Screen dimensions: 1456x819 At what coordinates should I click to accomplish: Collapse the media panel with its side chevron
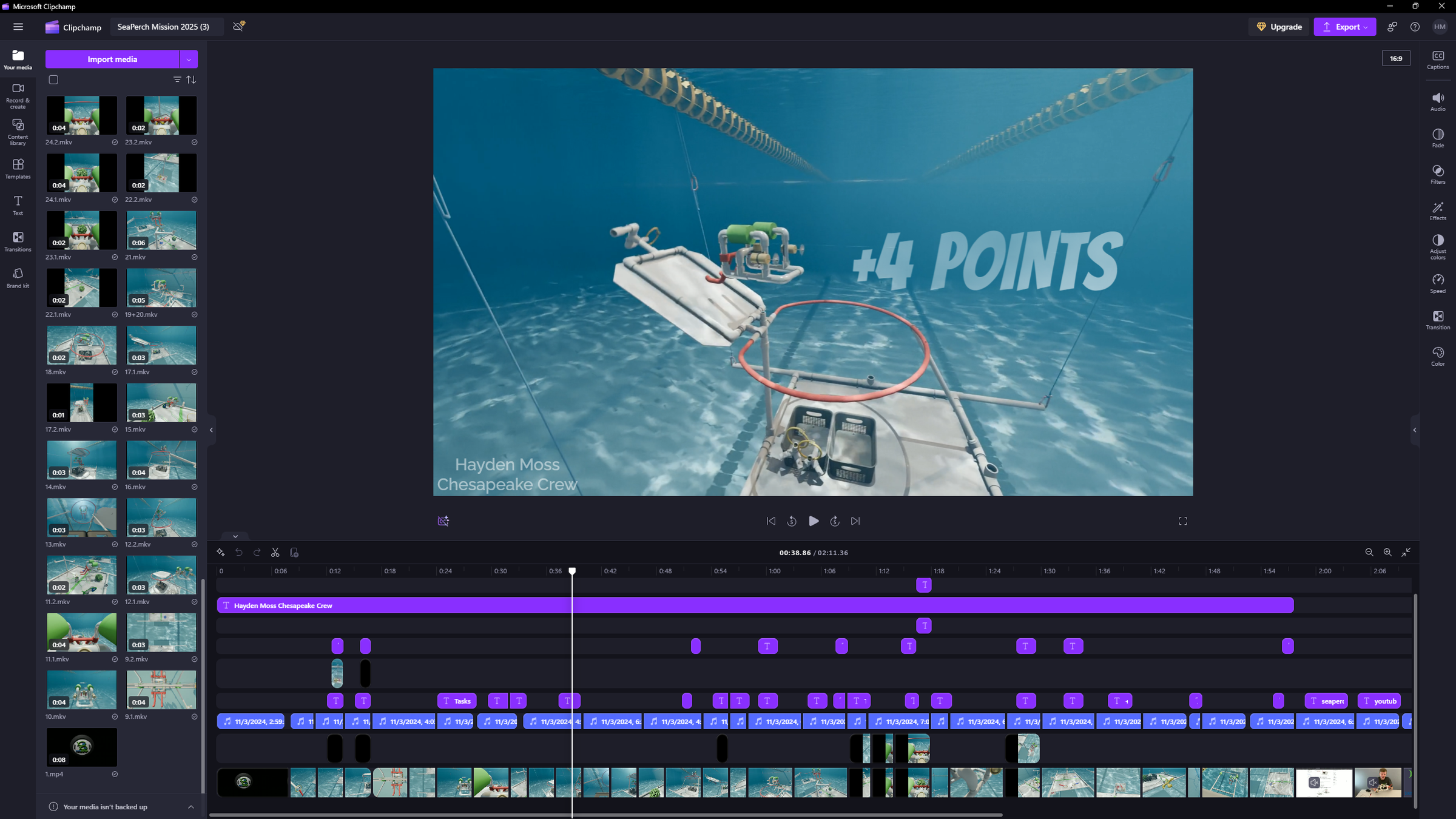[211, 430]
